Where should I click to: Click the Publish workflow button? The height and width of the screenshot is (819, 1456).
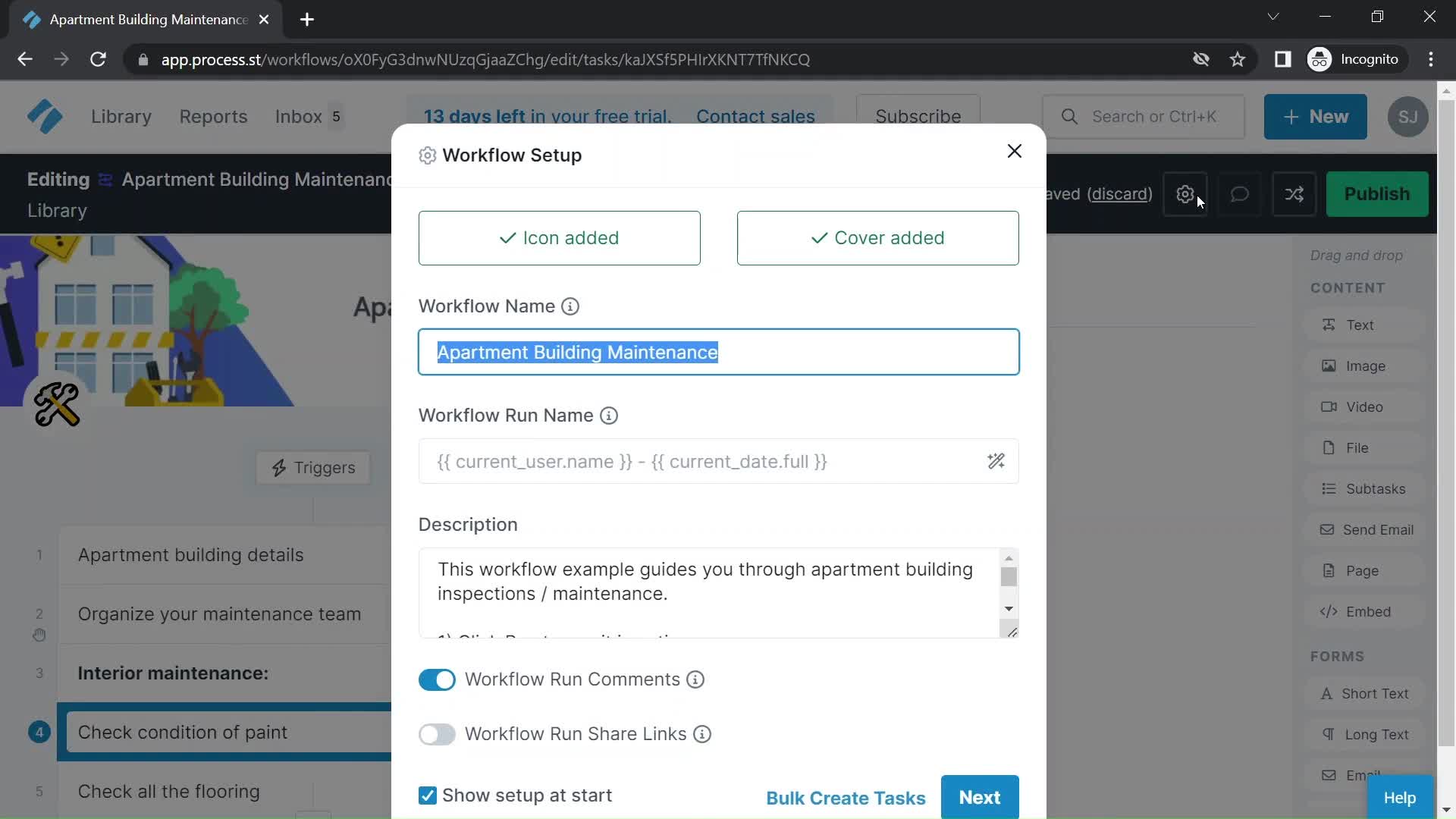click(1378, 194)
